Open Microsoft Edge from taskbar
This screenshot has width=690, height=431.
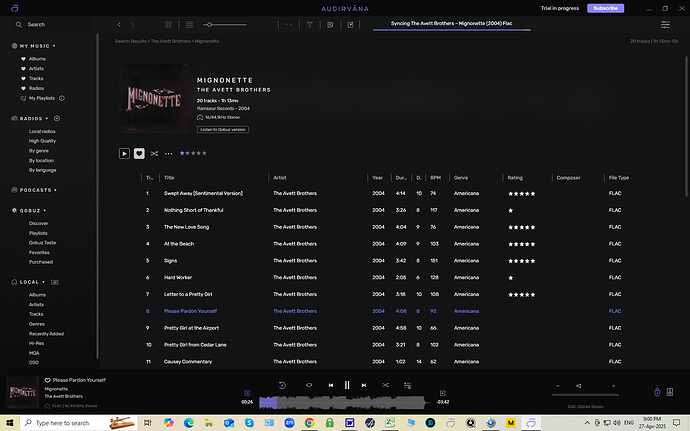pos(189,423)
